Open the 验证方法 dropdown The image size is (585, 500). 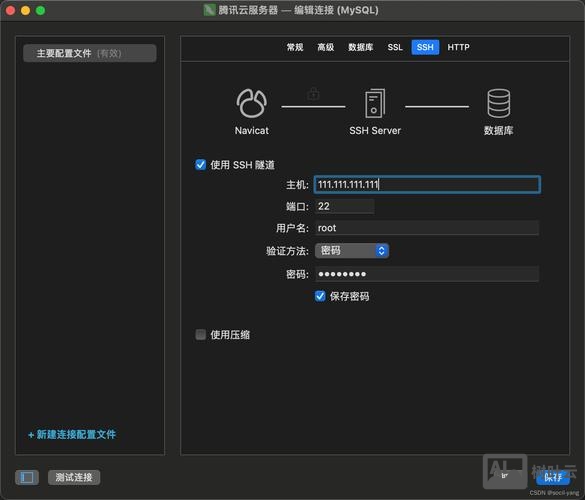coord(352,250)
